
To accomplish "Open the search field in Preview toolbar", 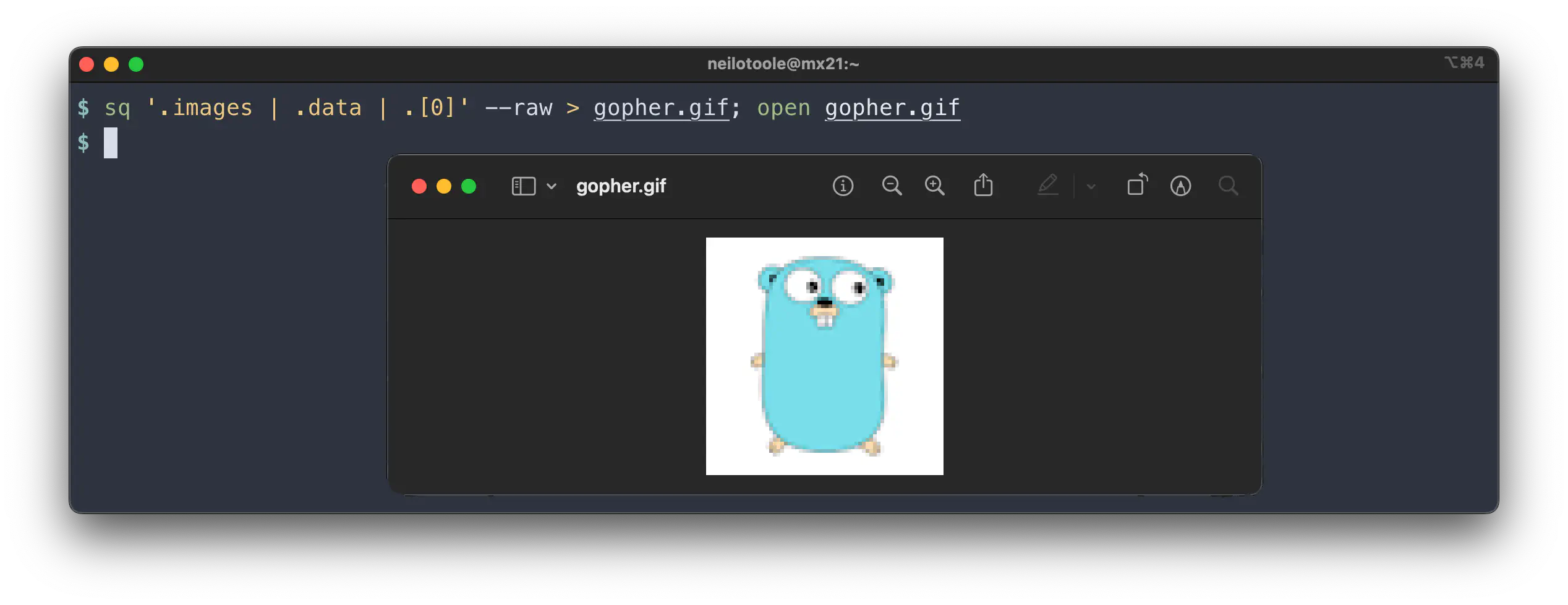I will pos(1228,186).
